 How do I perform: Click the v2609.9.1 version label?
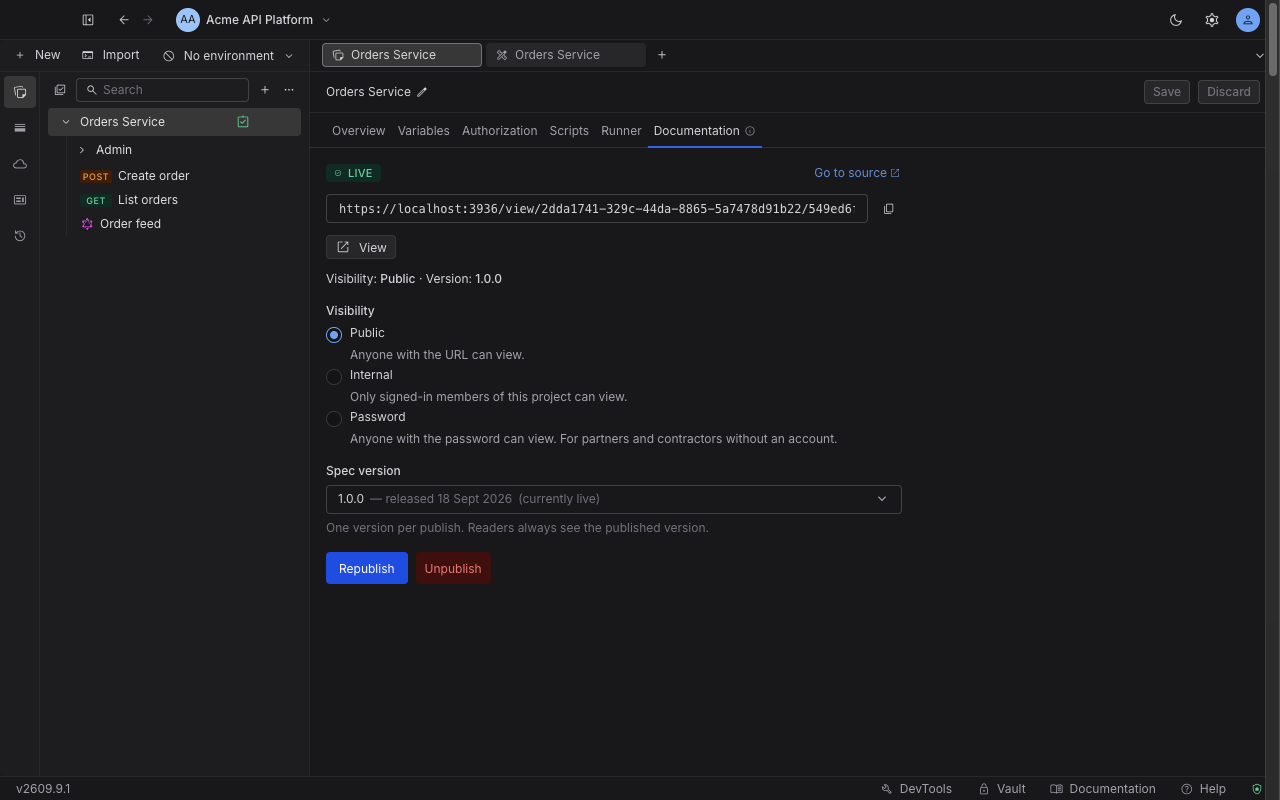43,789
